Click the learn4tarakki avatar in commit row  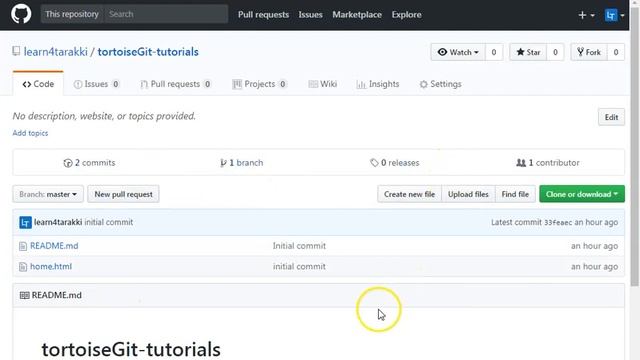[25, 222]
